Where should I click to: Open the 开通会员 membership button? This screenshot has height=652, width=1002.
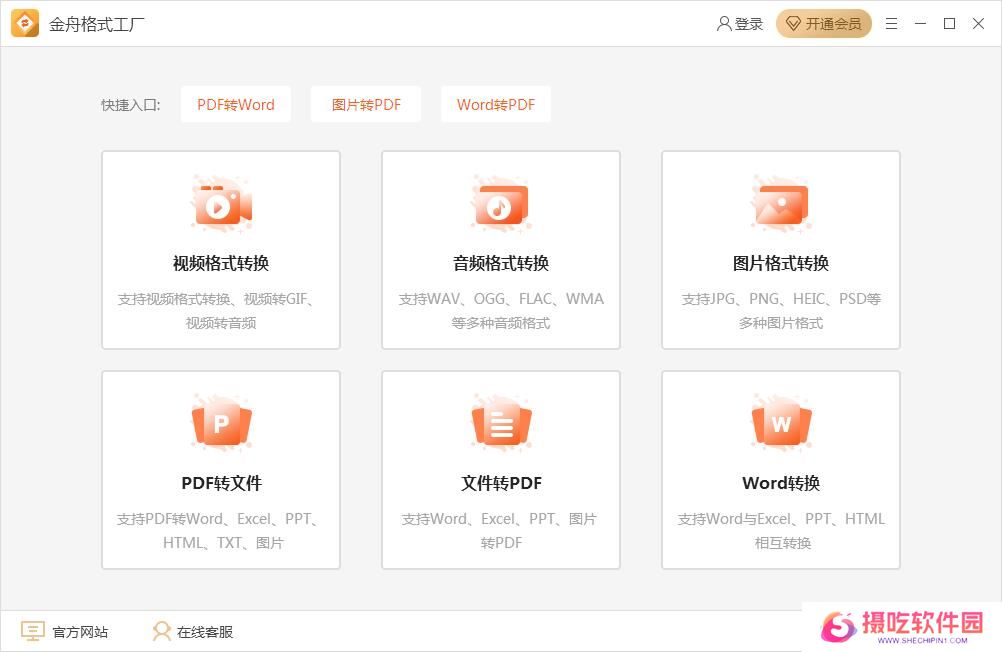[x=824, y=24]
